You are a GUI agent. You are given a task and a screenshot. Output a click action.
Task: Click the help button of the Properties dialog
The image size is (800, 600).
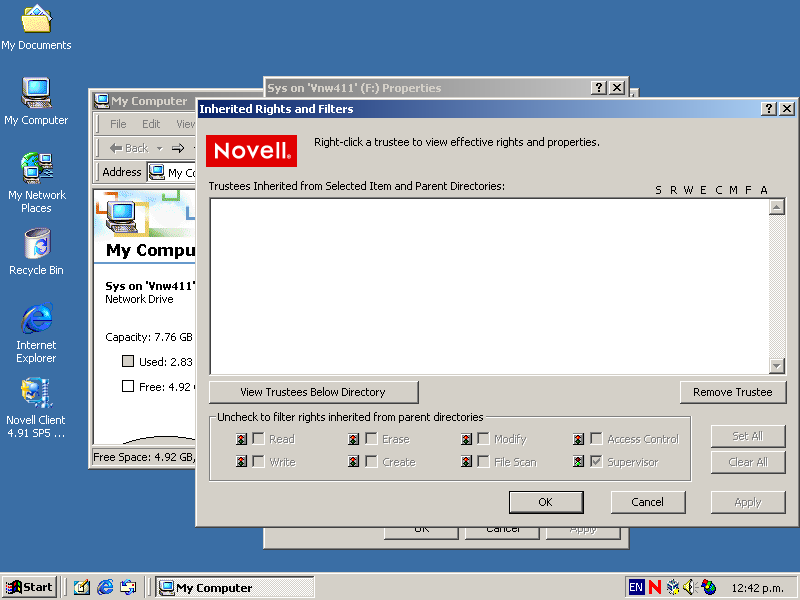[x=598, y=88]
